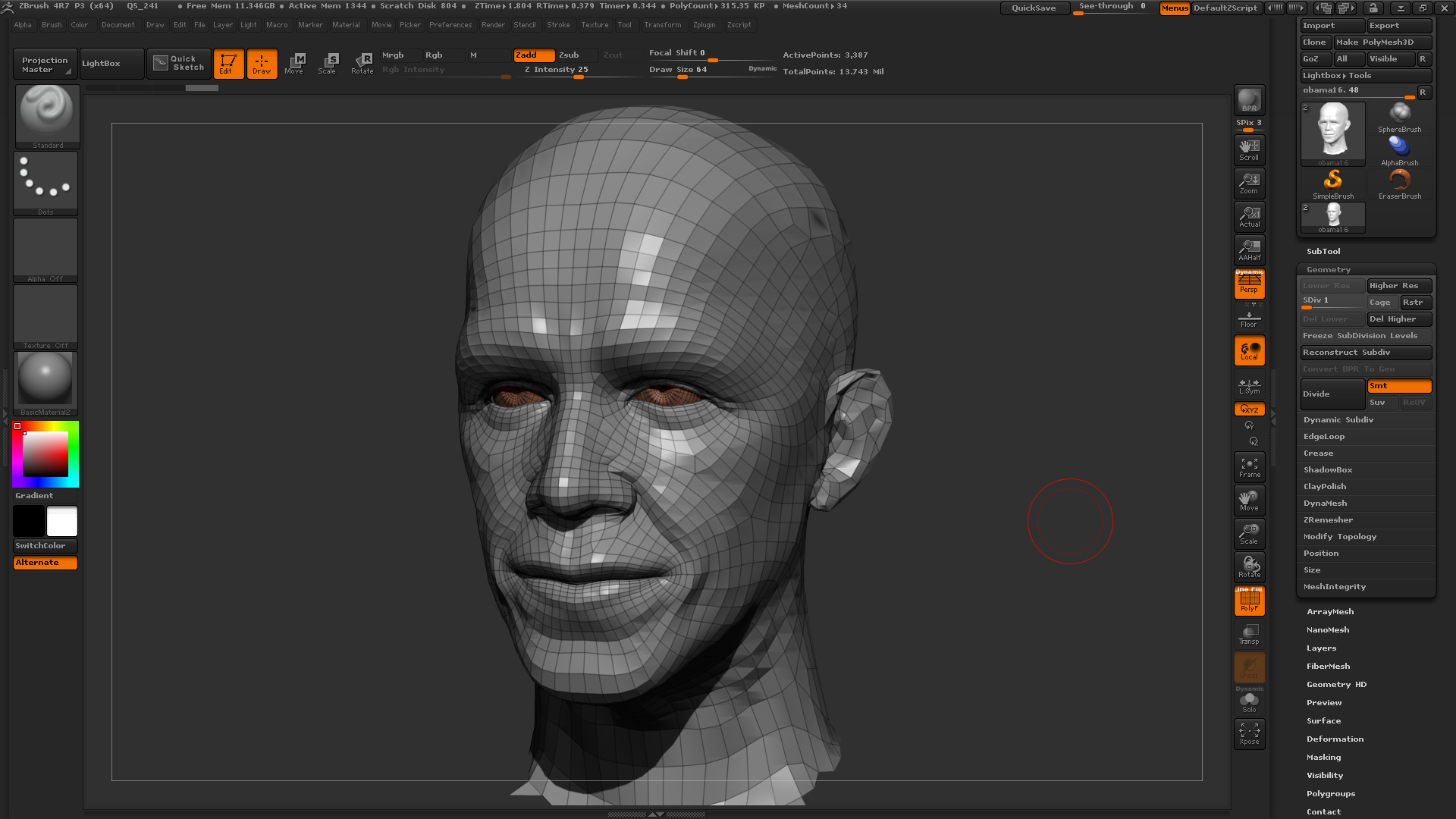Click the Frame mesh icon

(1249, 467)
